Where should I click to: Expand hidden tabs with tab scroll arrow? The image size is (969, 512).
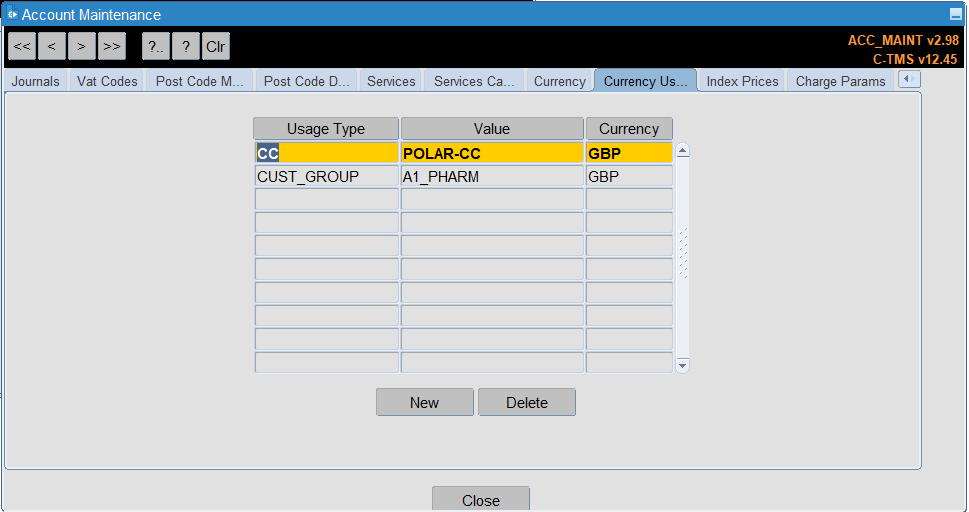(x=909, y=79)
